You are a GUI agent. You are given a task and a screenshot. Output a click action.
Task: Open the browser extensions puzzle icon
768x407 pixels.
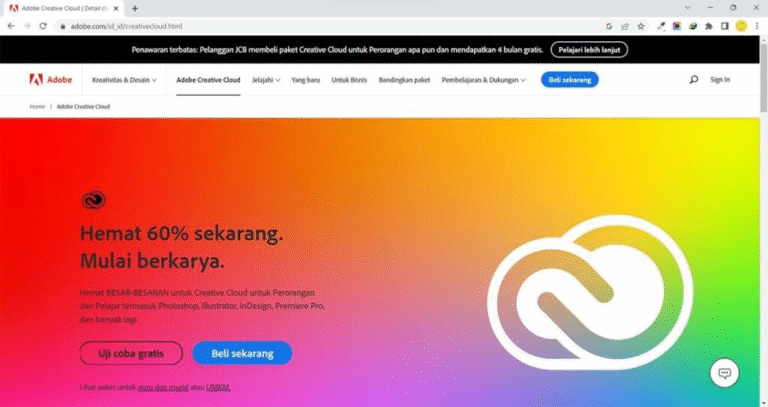pyautogui.click(x=709, y=26)
